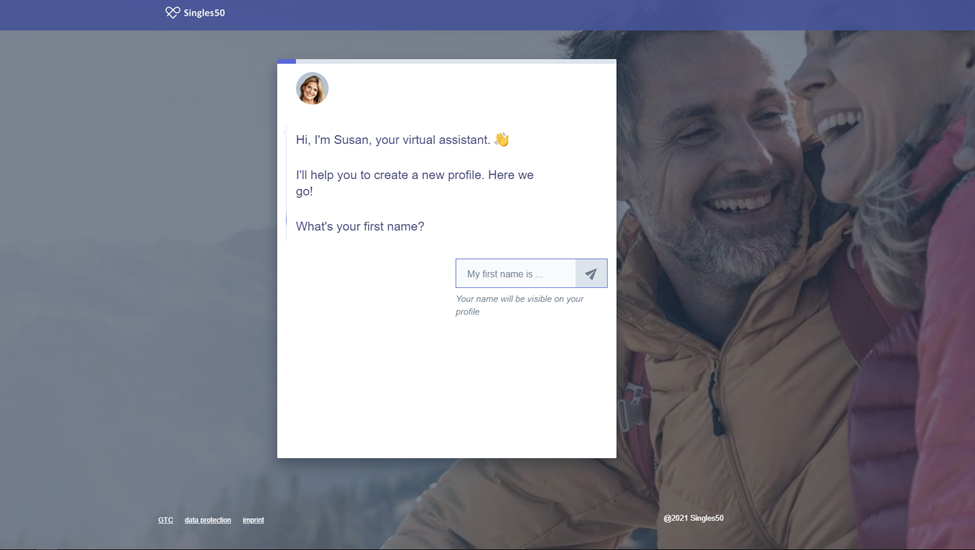Click the waving hand emoji
975x550 pixels.
click(x=502, y=140)
